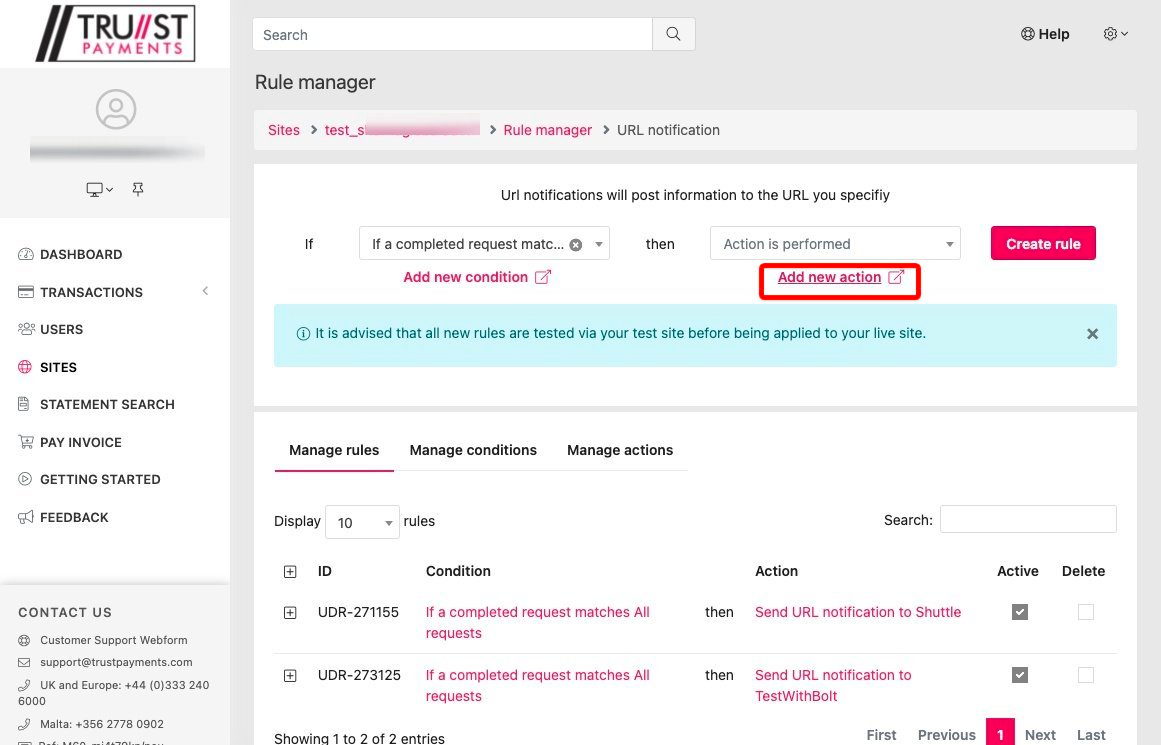Toggle Delete checkbox for UDR-271155
Screen dimensions: 1161x745
point(1085,612)
